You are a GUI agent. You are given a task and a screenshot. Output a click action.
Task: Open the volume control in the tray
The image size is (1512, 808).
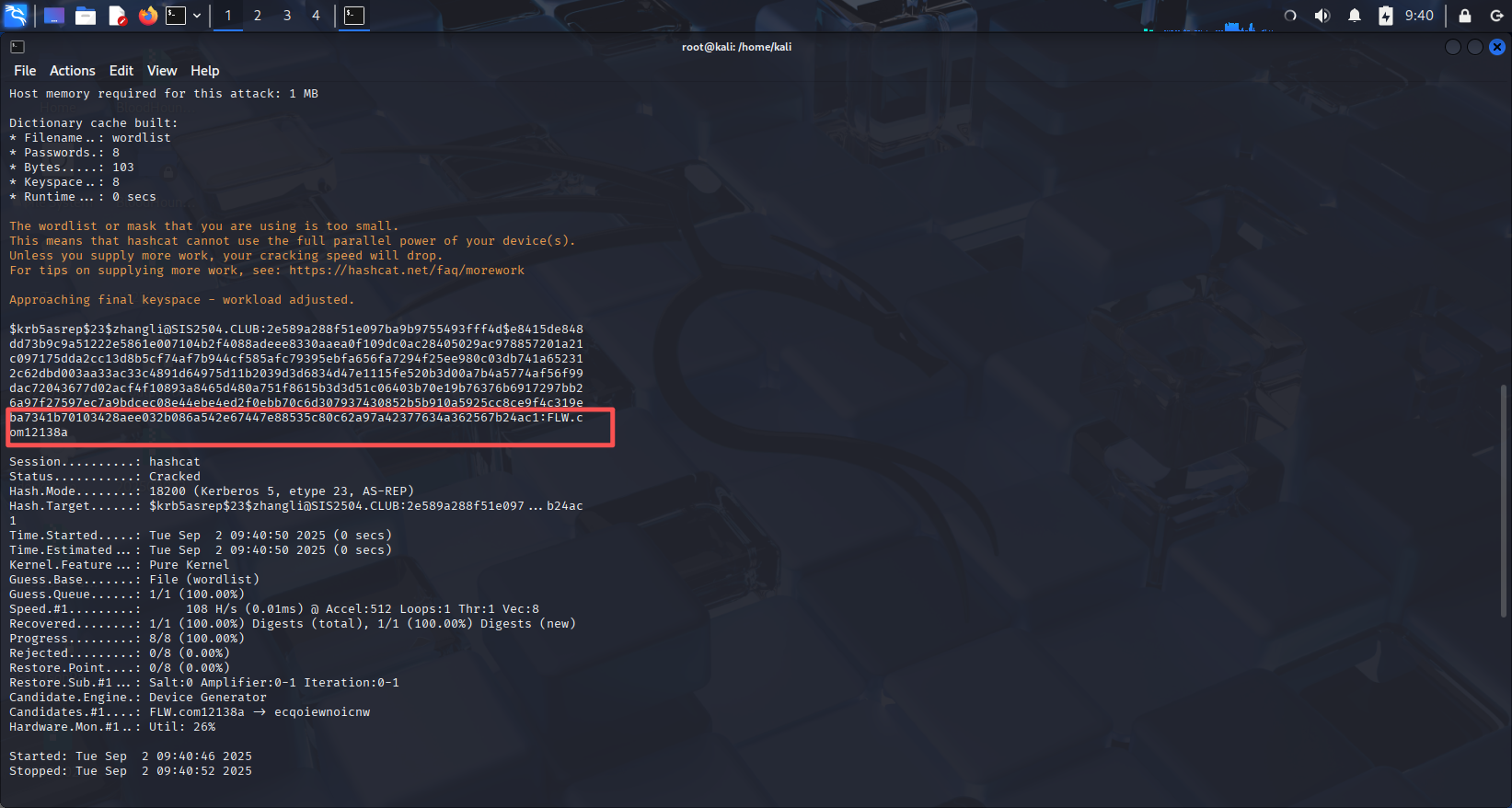point(1322,16)
